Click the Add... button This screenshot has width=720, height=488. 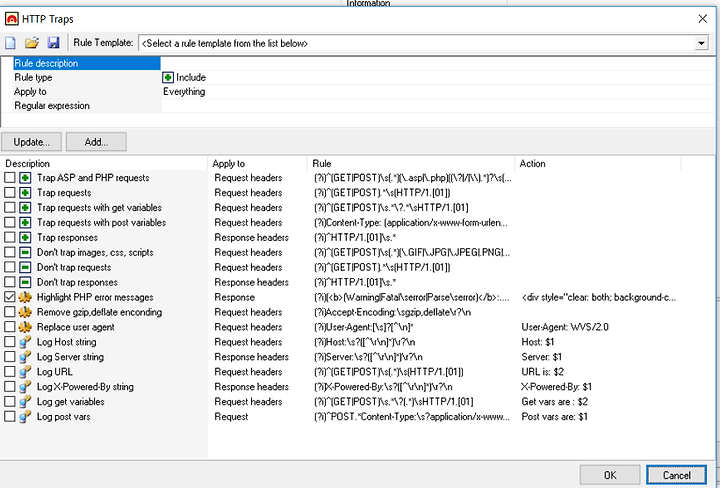click(x=96, y=142)
